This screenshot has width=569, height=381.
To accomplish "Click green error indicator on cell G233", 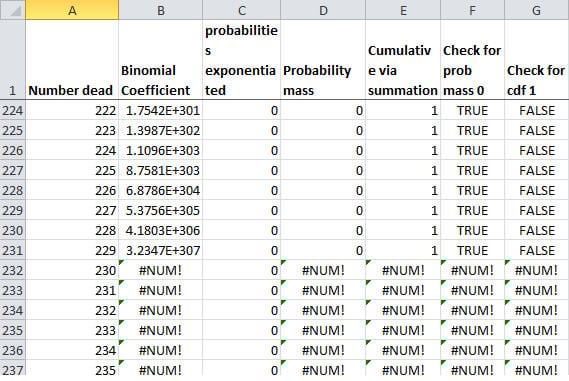I will 507,282.
